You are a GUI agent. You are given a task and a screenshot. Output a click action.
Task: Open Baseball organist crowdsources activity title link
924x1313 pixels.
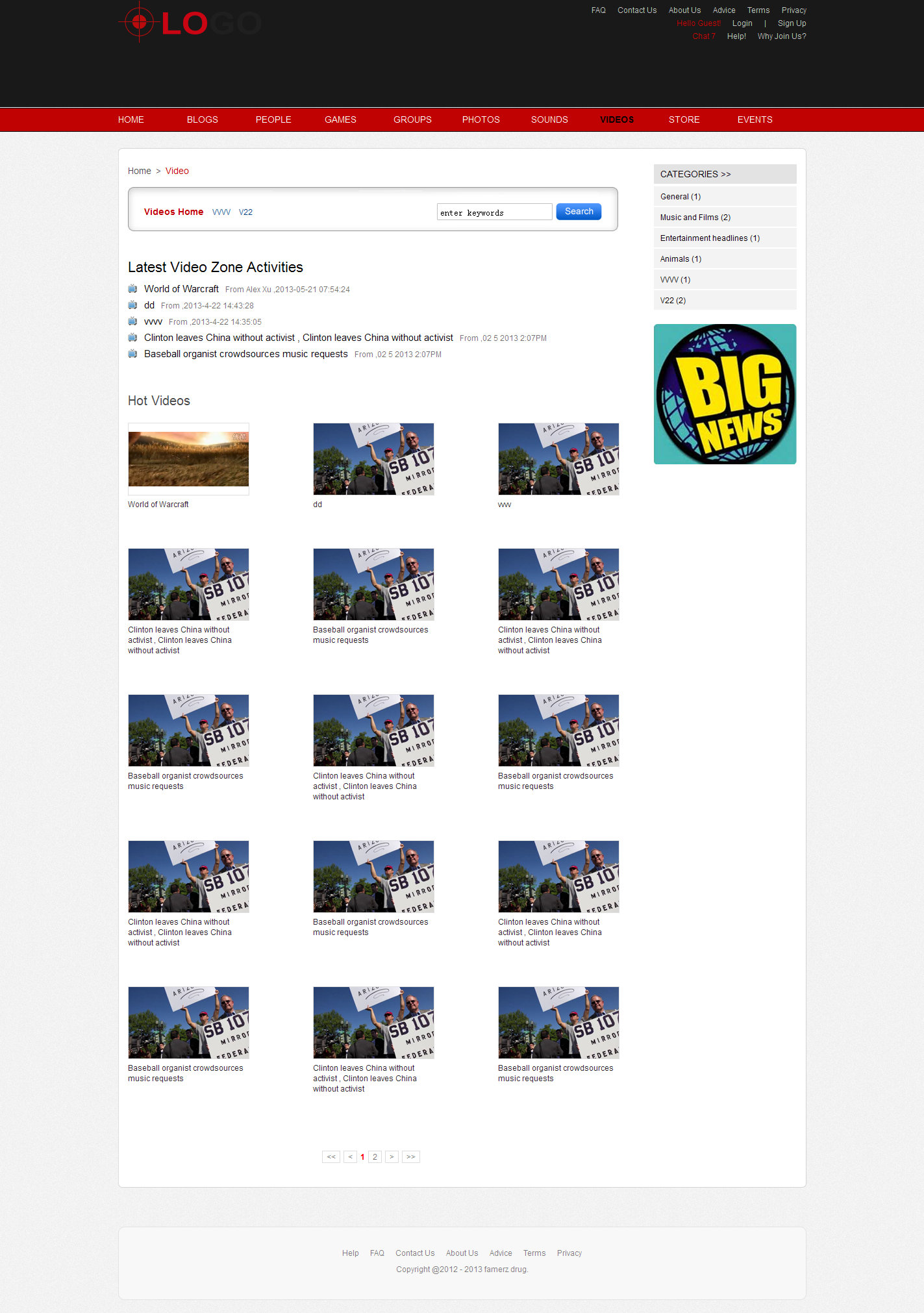(x=246, y=354)
